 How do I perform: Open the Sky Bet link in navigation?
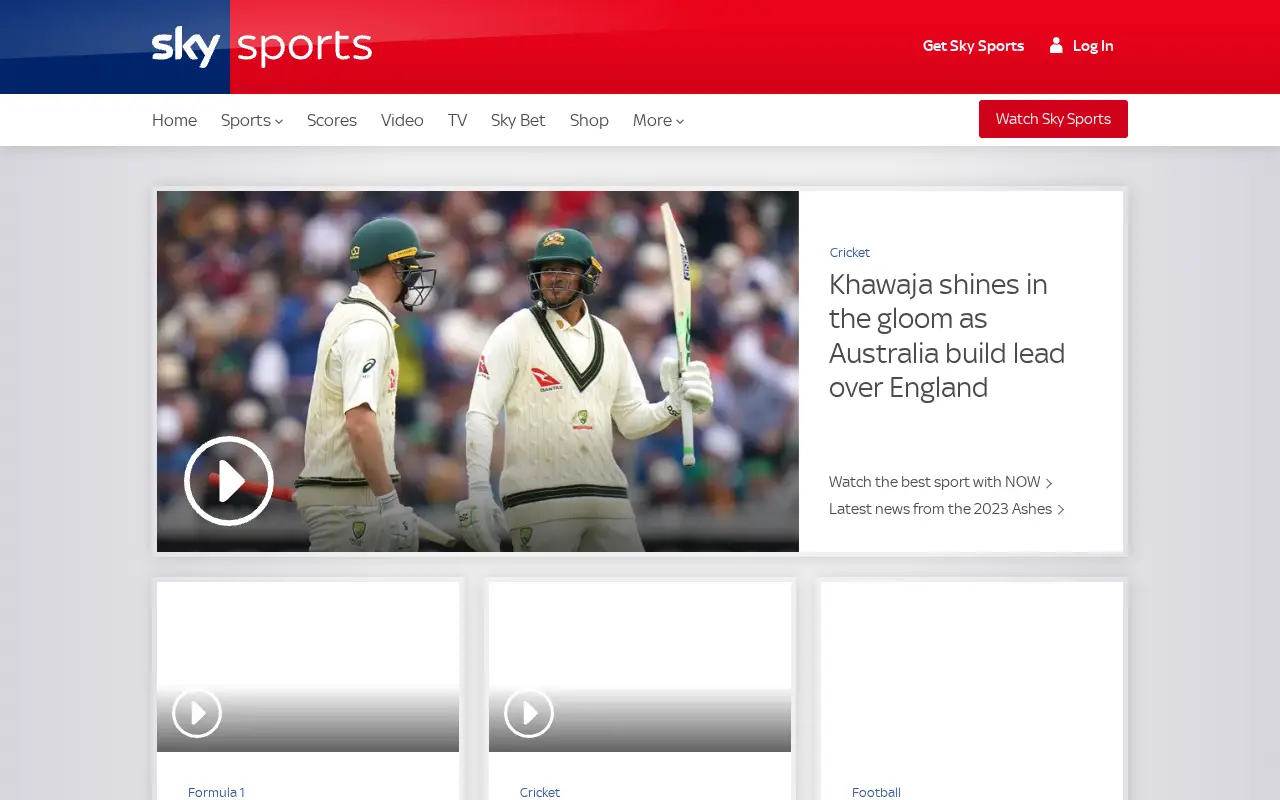point(518,120)
